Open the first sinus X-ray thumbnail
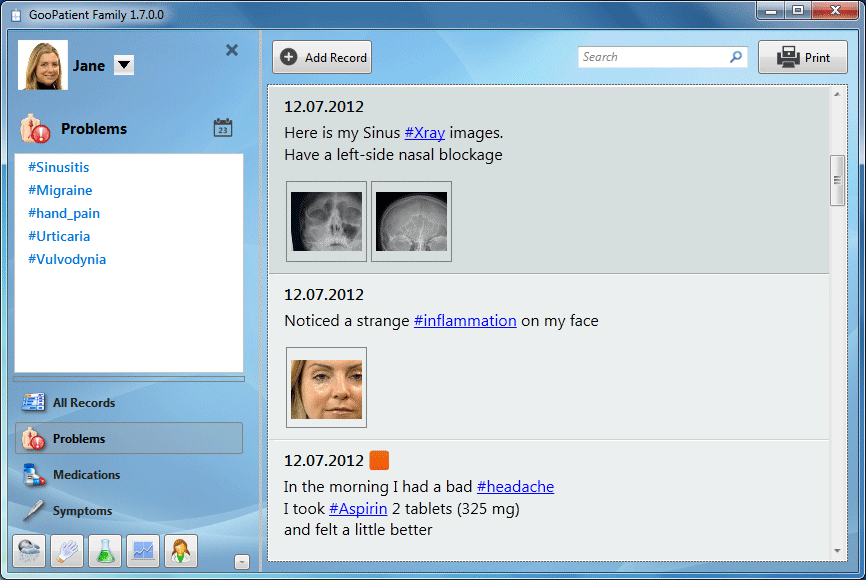The height and width of the screenshot is (580, 866). [326, 222]
